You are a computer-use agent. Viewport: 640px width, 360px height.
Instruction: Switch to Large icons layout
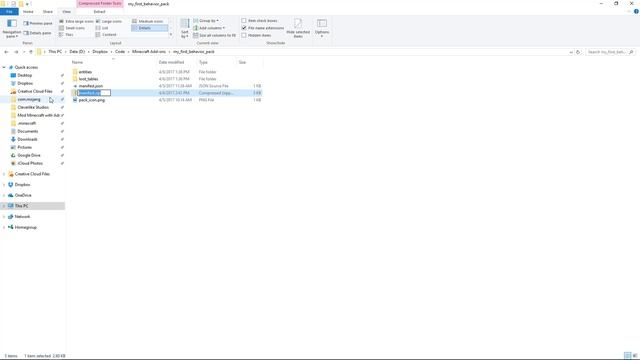point(109,21)
